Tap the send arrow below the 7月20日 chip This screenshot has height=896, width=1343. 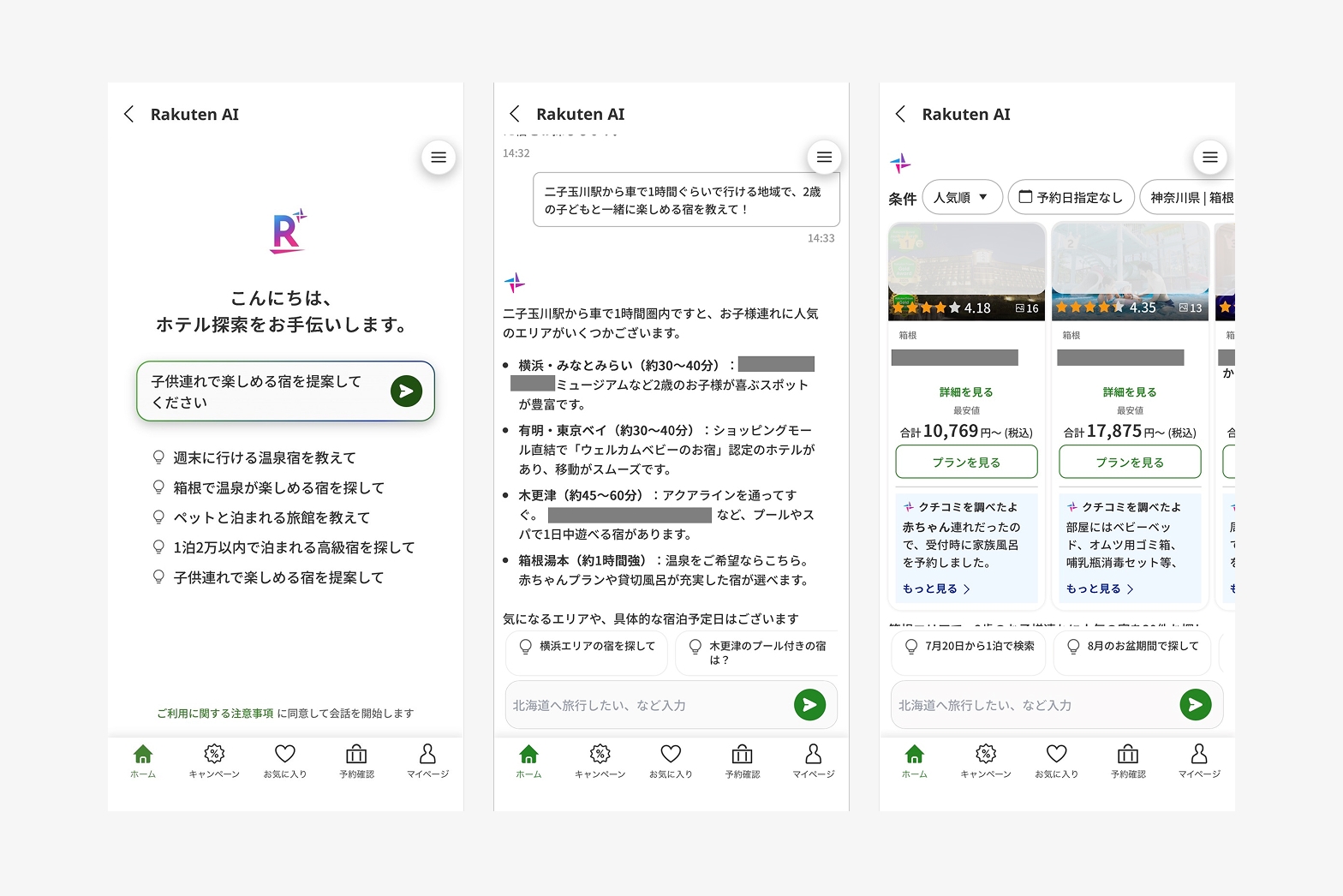(x=1196, y=705)
